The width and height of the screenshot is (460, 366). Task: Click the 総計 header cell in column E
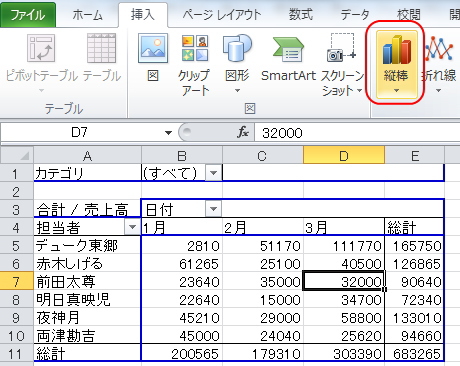pyautogui.click(x=414, y=227)
